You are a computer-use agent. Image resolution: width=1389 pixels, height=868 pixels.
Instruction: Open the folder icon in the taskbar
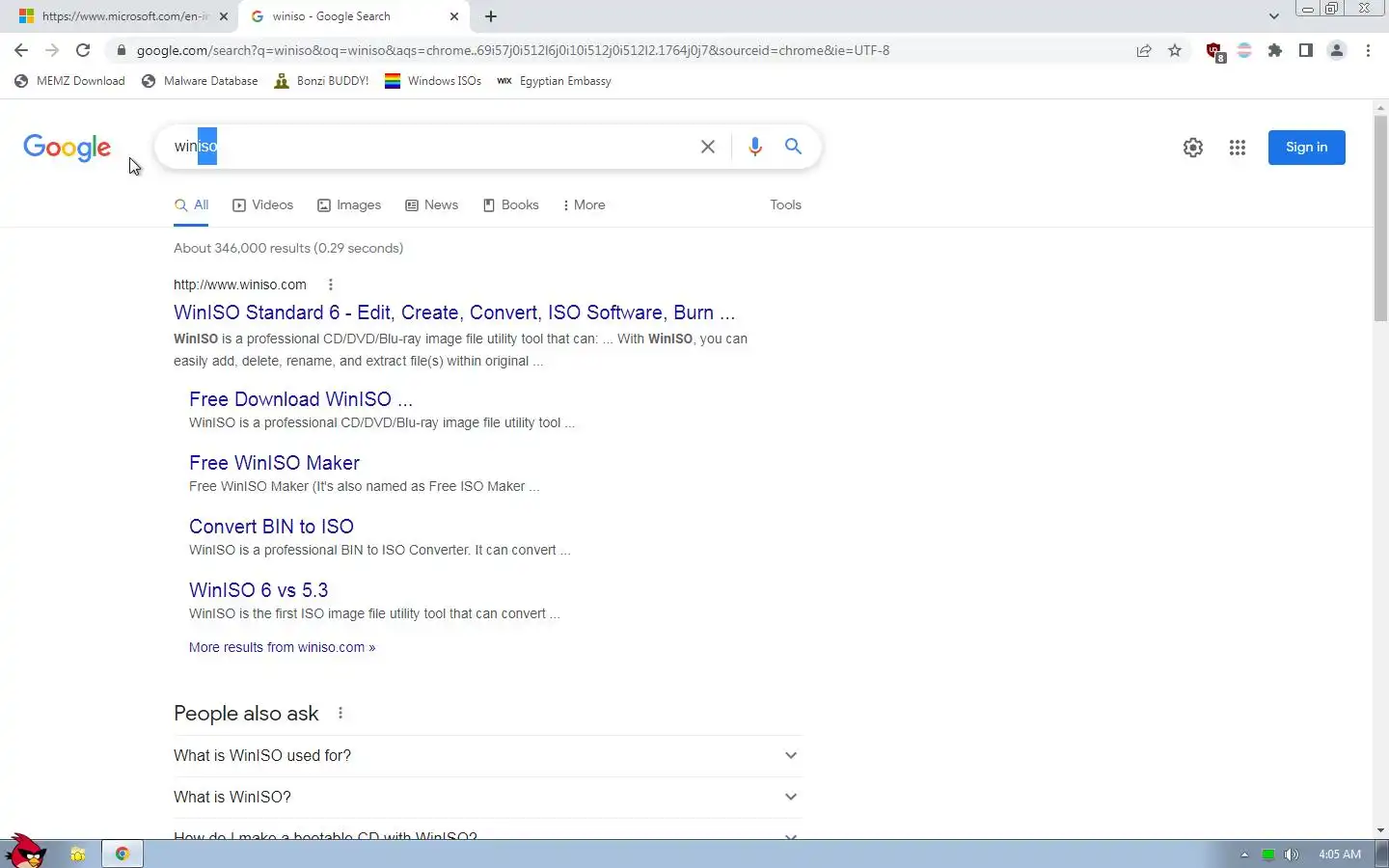[78, 854]
